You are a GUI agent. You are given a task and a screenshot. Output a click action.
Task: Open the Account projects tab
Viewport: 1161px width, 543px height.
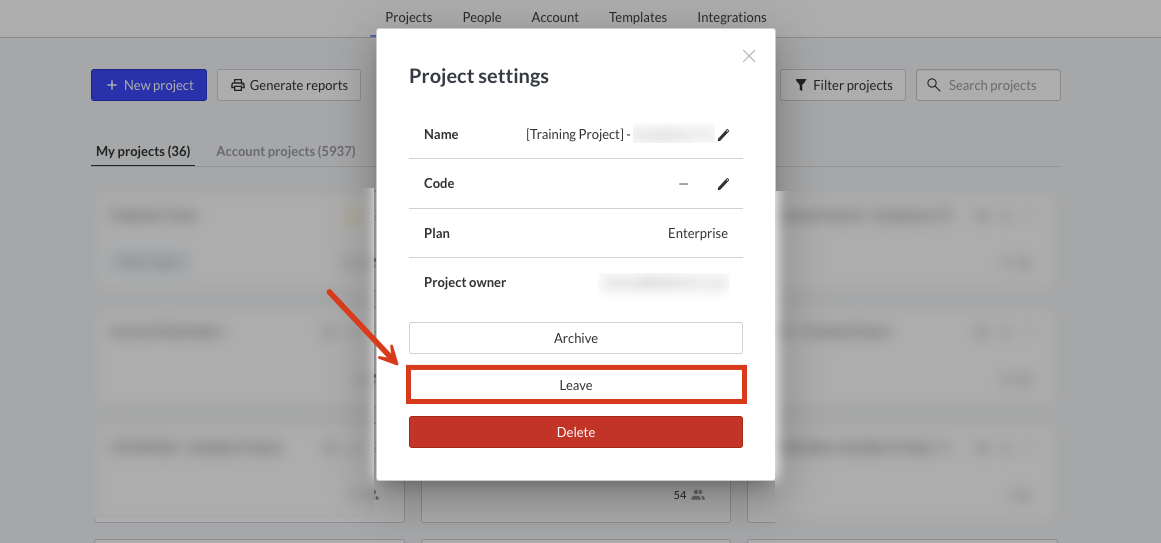[x=286, y=151]
